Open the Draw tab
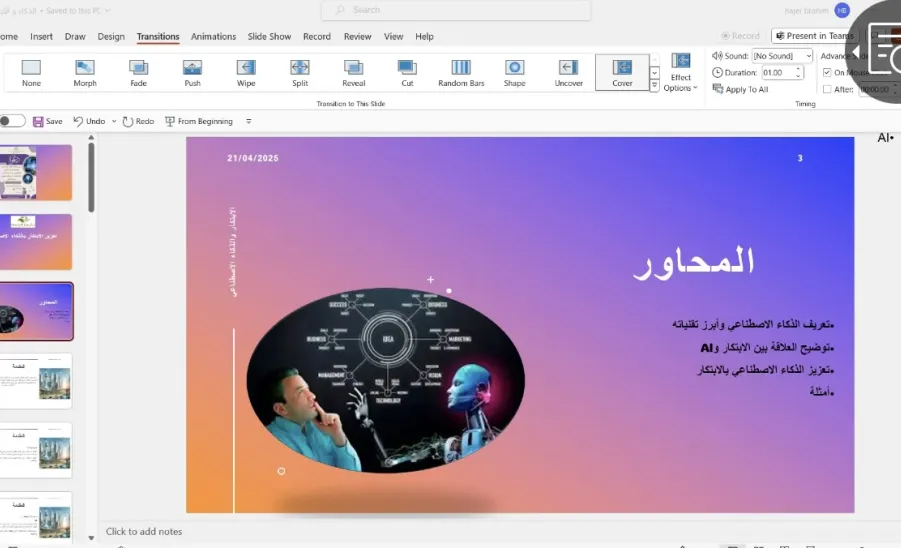The image size is (901, 548). pyautogui.click(x=75, y=36)
